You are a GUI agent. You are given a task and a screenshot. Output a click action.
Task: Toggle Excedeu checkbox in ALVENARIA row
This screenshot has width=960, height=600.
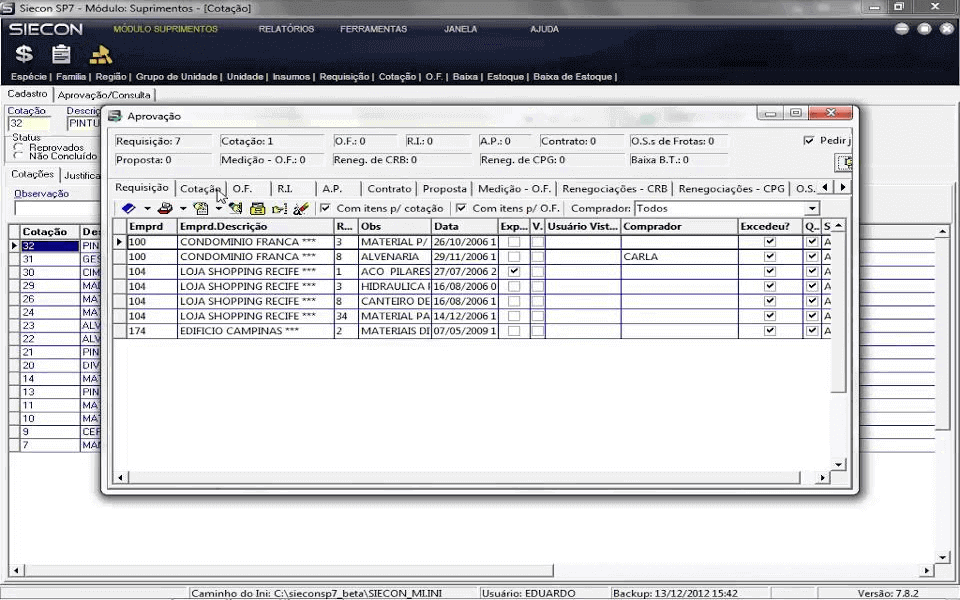(770, 257)
